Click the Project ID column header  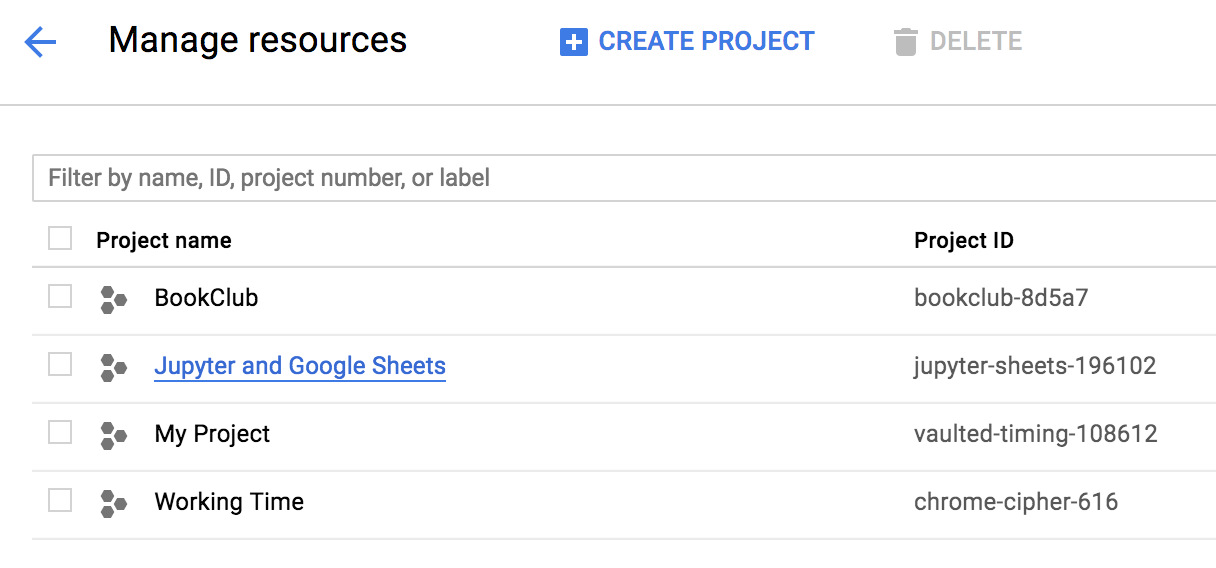(x=964, y=240)
